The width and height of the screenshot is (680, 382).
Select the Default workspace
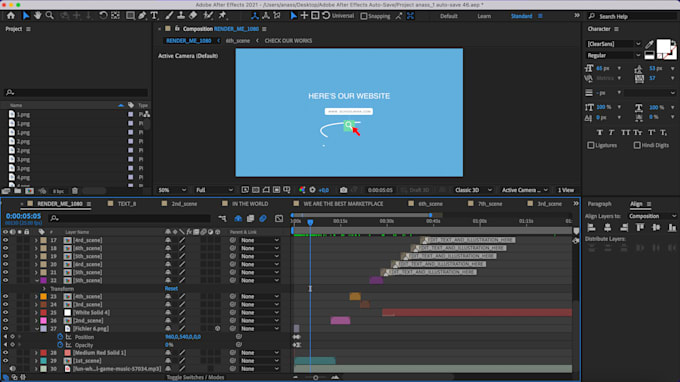click(448, 16)
